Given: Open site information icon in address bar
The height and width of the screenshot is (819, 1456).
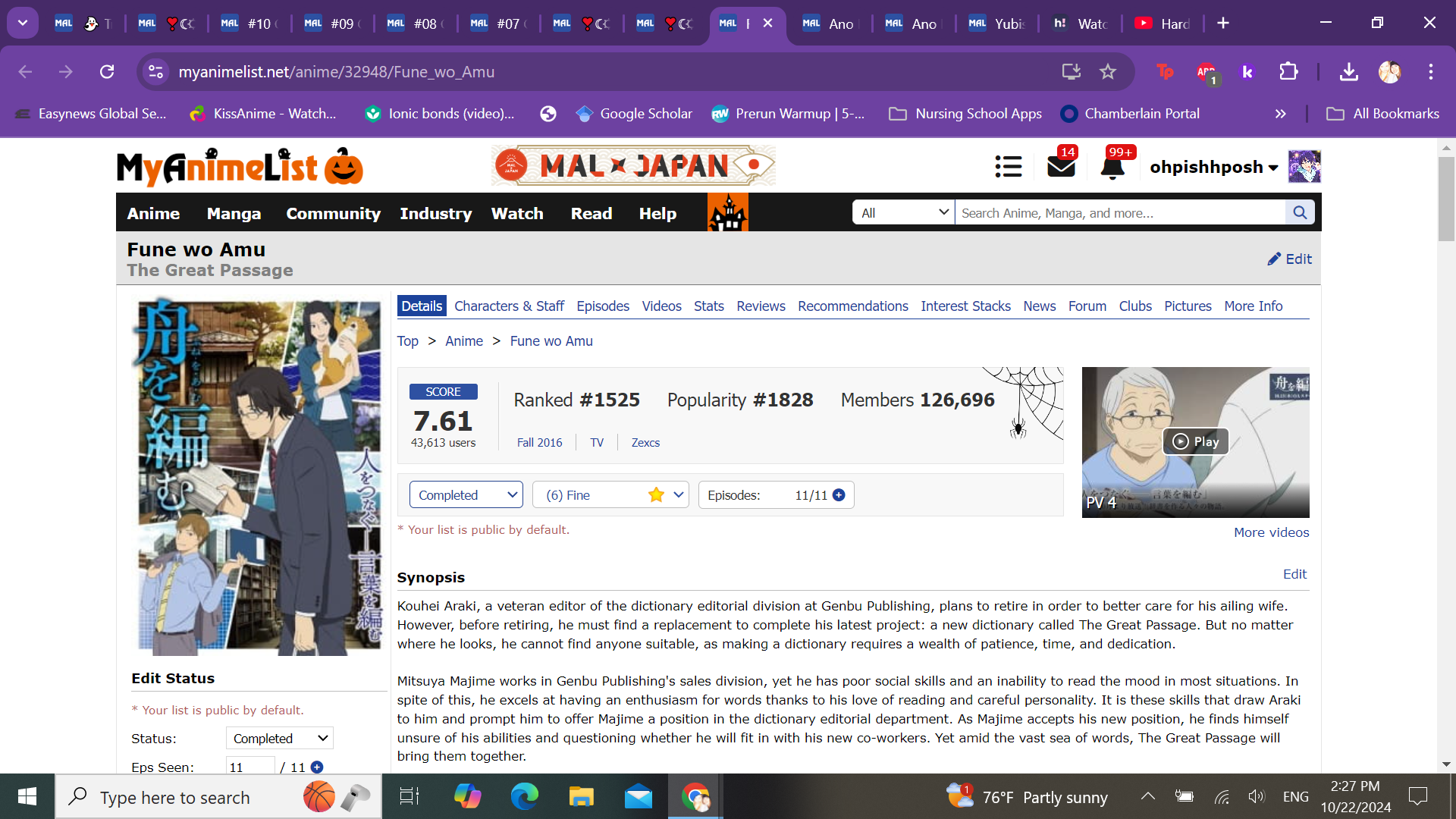Looking at the screenshot, I should click(155, 72).
